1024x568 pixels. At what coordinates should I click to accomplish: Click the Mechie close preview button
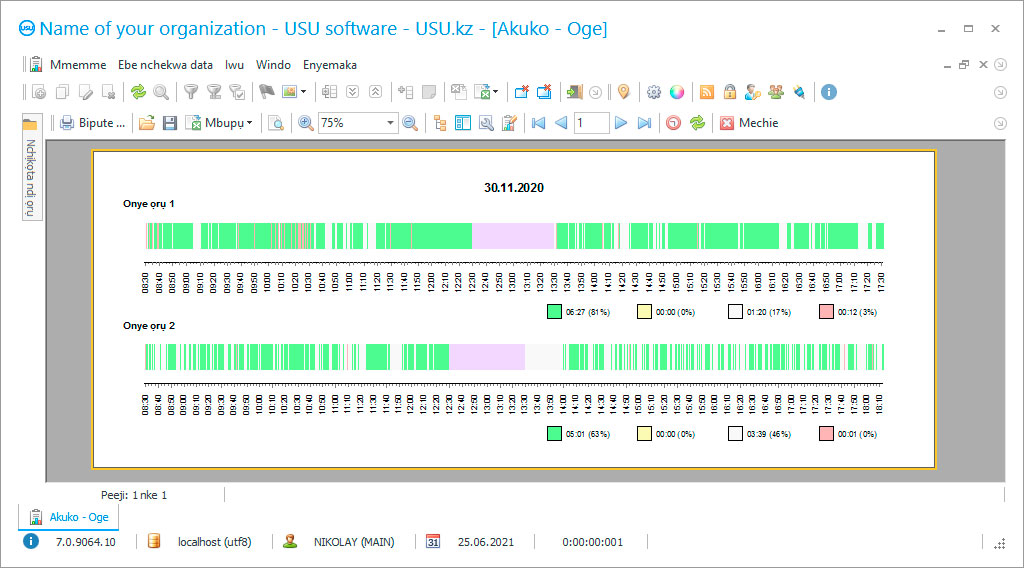[x=749, y=123]
